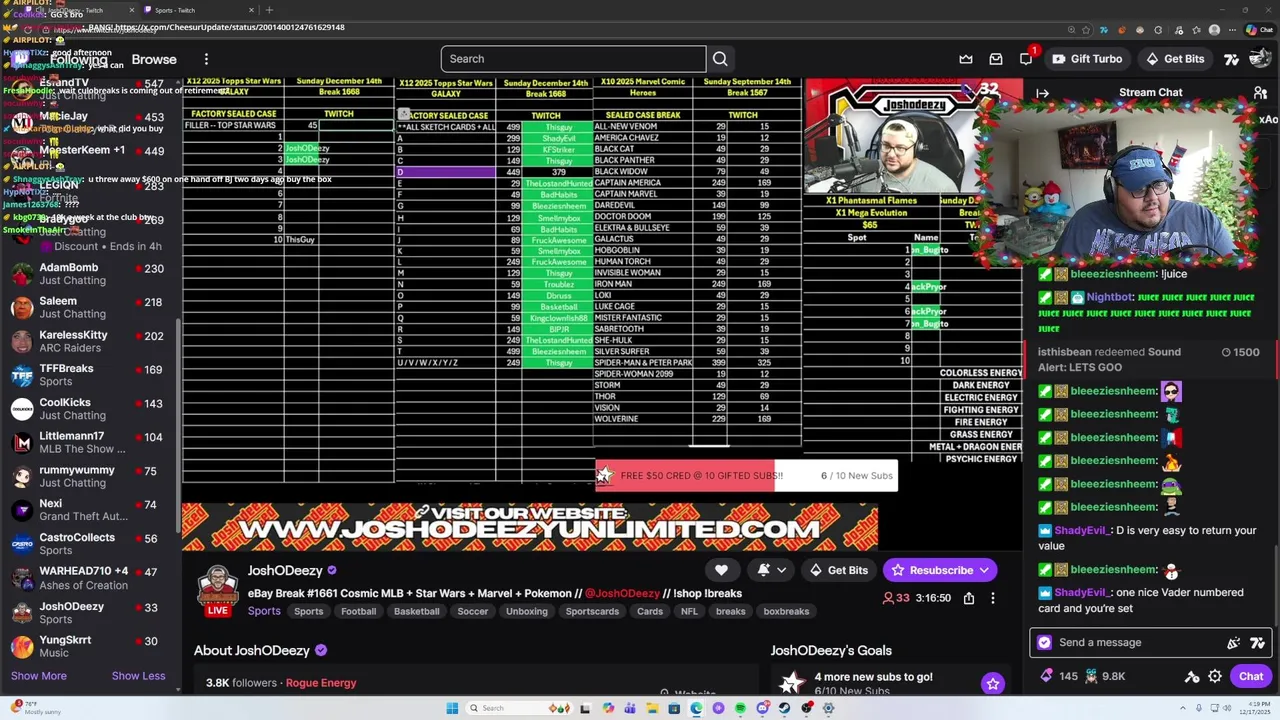Image resolution: width=1280 pixels, height=720 pixels.
Task: Click the Nightbot username in chat
Action: tap(1109, 297)
